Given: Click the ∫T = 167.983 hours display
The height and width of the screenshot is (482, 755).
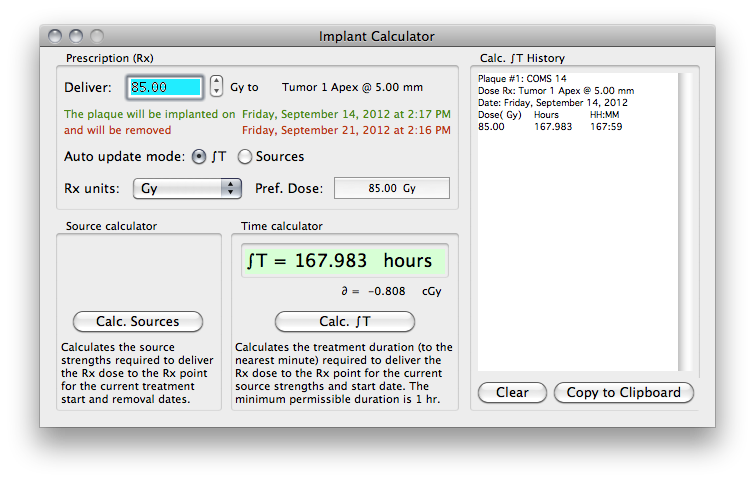Looking at the screenshot, I should click(x=345, y=261).
